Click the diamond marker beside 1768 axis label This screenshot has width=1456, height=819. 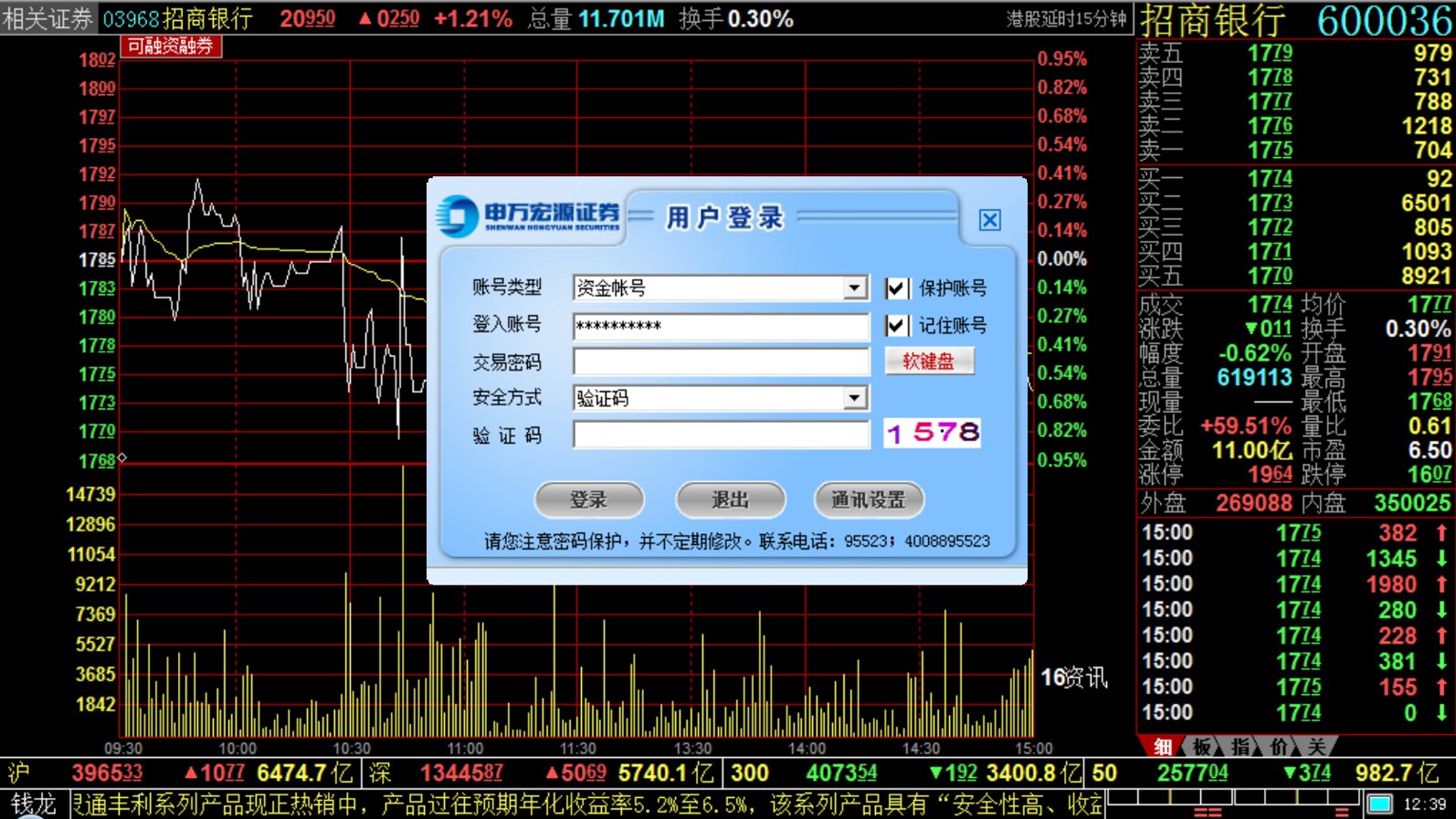pos(122,457)
